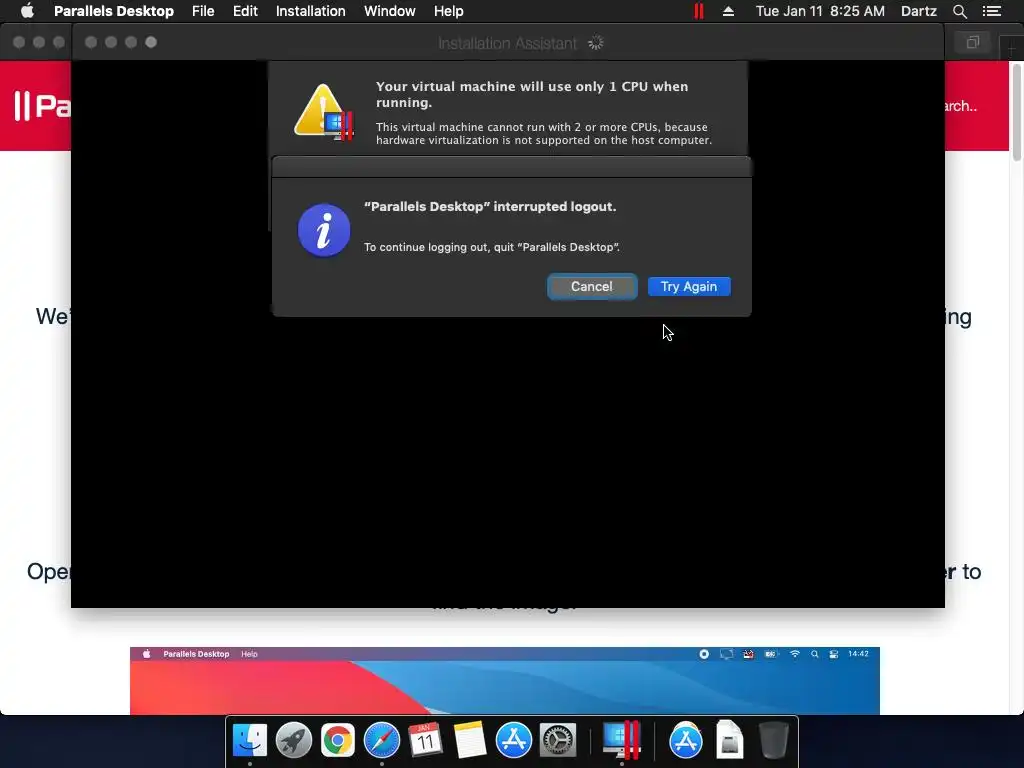The width and height of the screenshot is (1024, 768).
Task: Click the warning icon in CPU alert
Action: pos(324,112)
